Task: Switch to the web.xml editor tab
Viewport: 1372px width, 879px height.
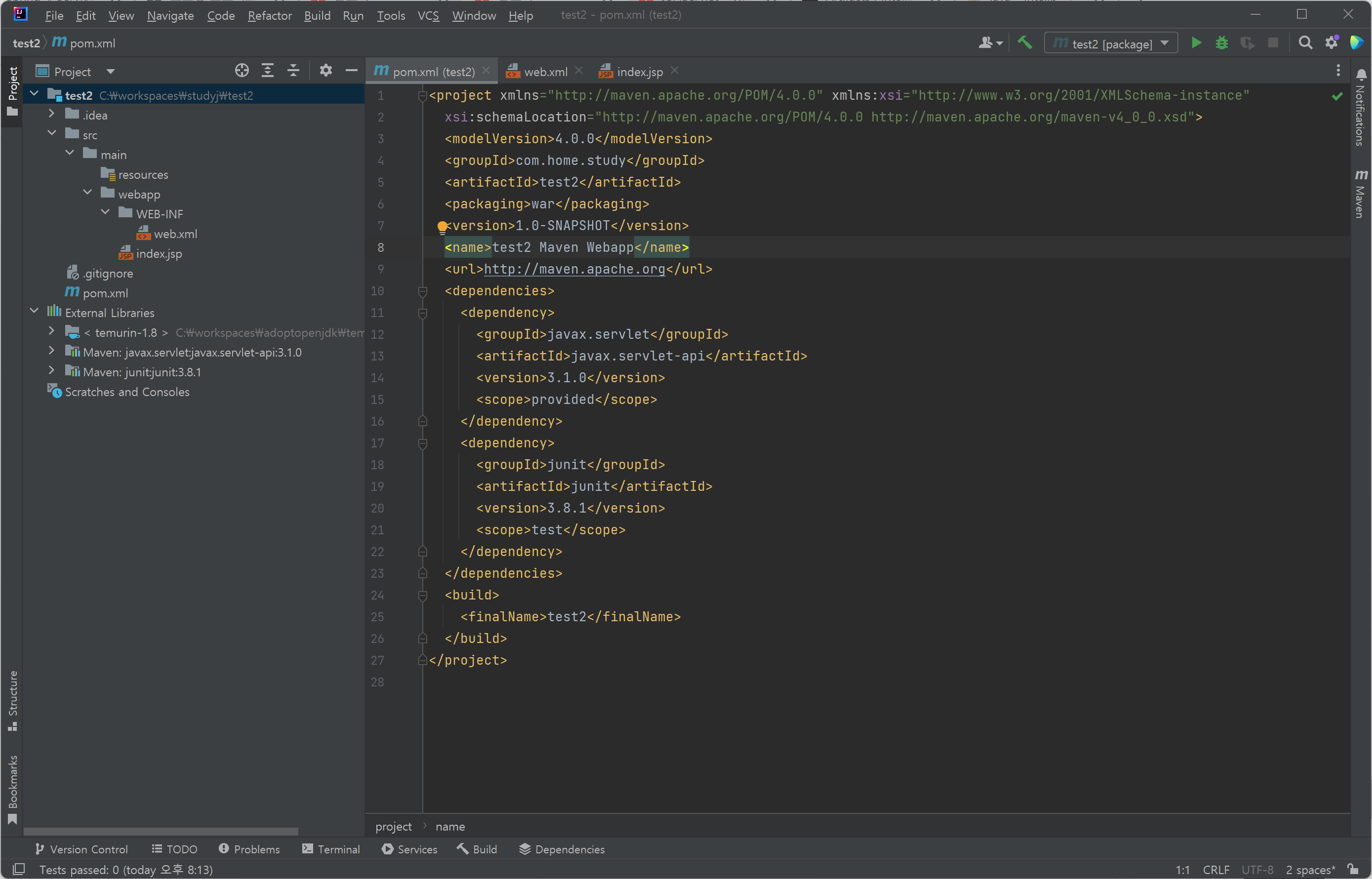Action: (545, 72)
